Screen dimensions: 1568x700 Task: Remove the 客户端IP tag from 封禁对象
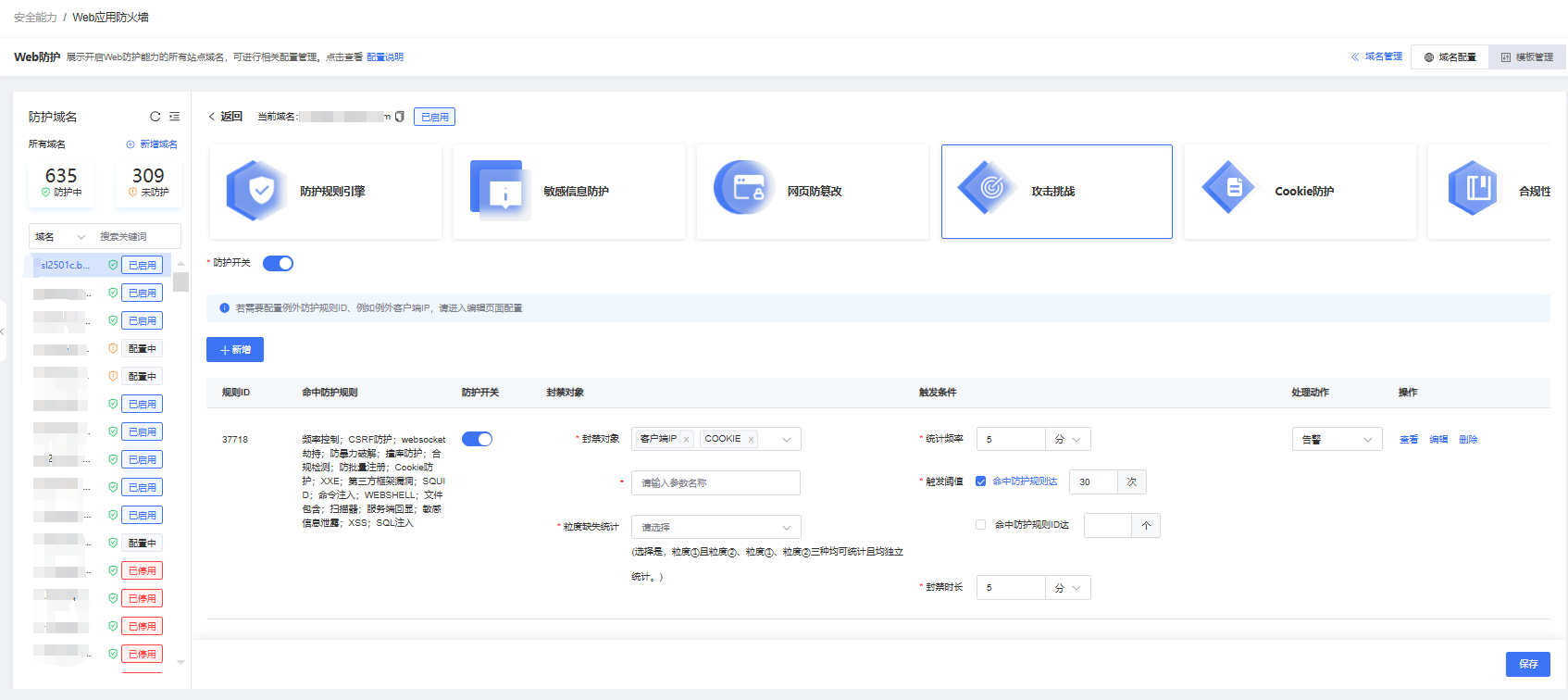(686, 440)
